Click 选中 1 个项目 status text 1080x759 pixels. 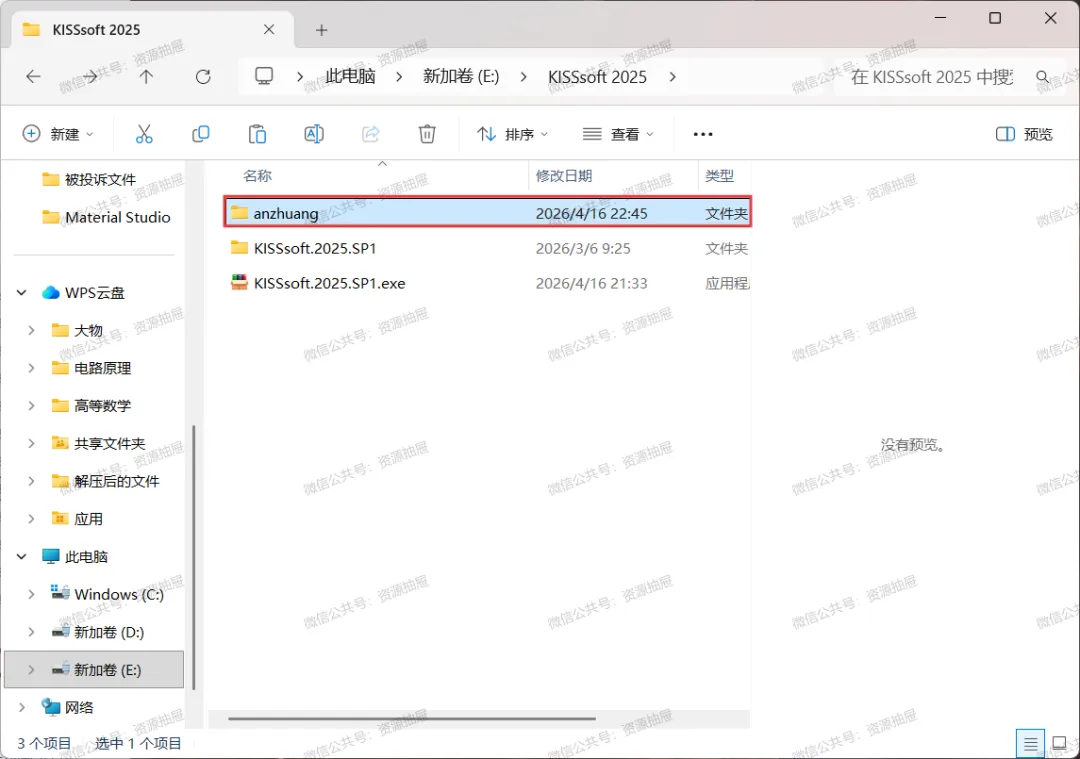click(138, 743)
